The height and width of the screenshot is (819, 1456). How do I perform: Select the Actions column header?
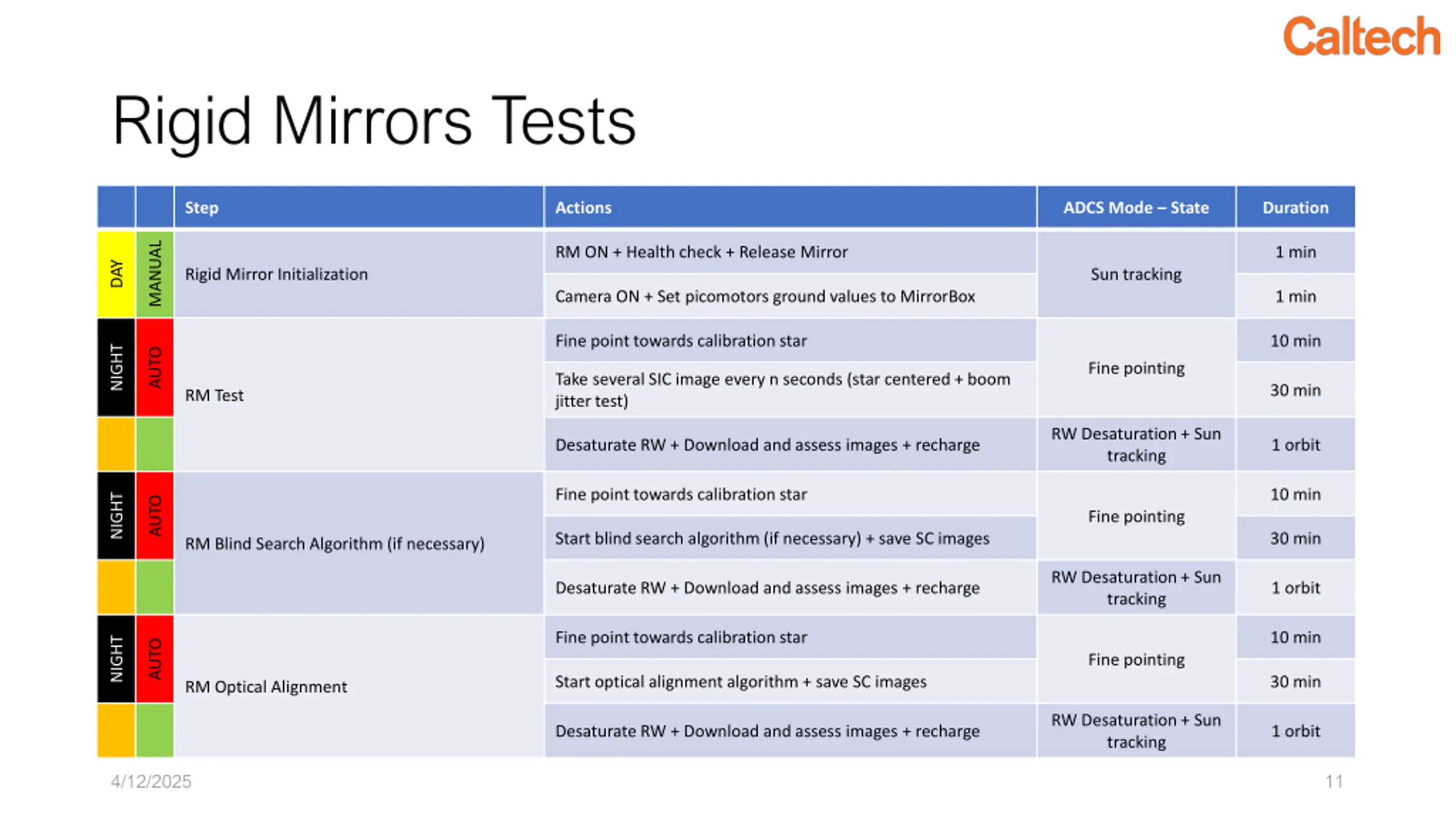click(x=790, y=207)
